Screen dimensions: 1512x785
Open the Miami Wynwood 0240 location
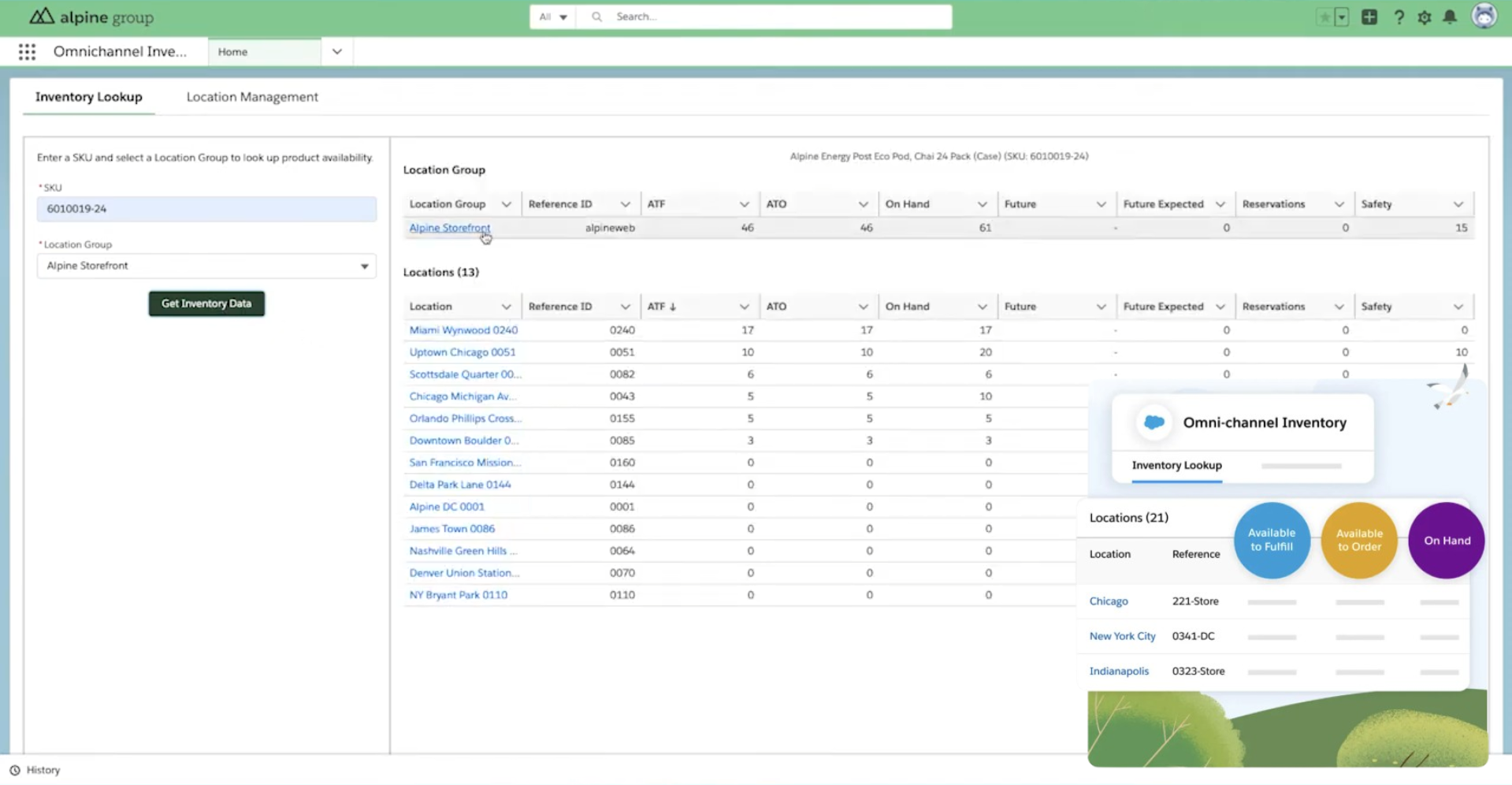[x=463, y=330]
